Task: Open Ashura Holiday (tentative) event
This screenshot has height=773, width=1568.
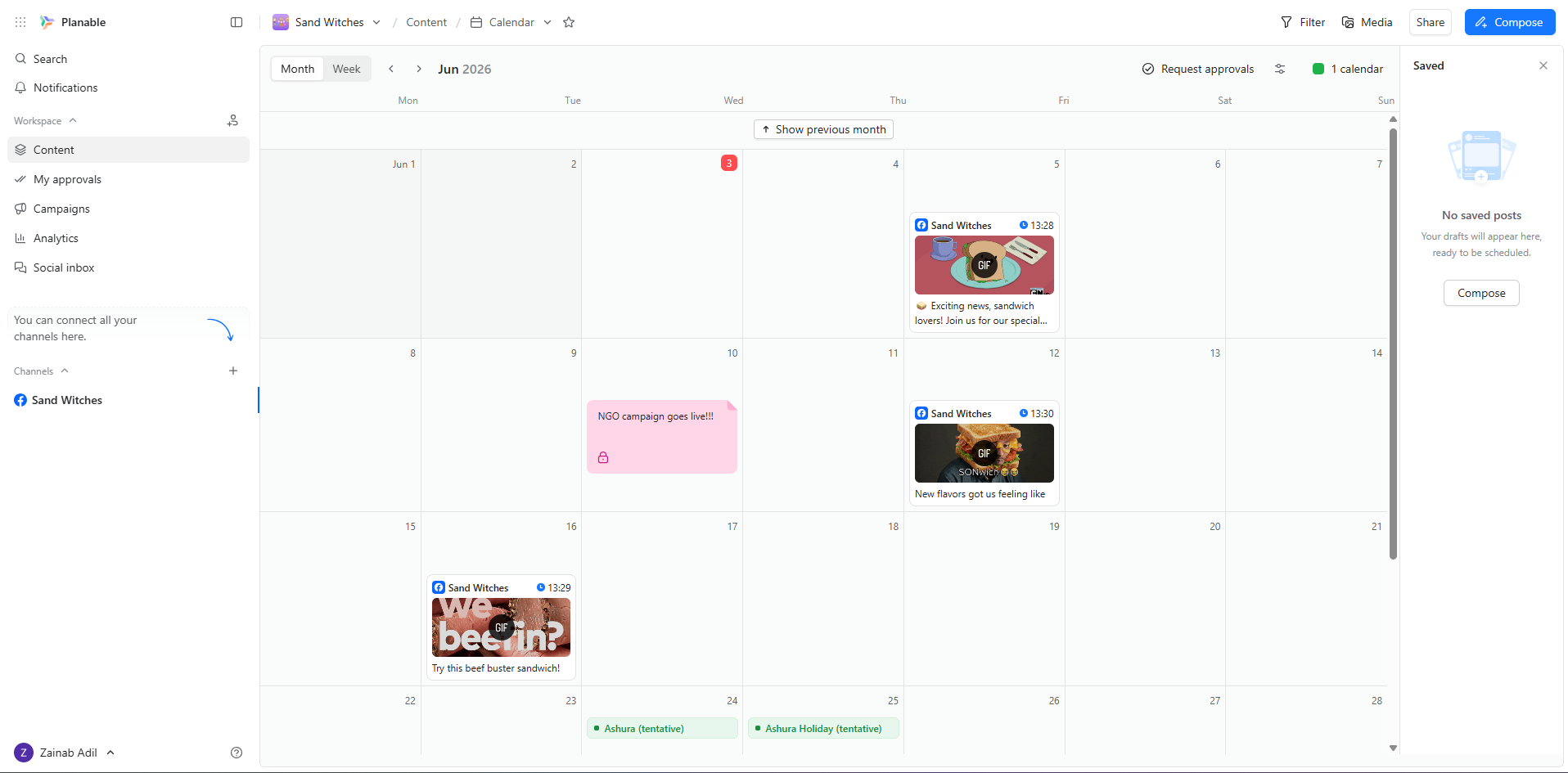Action: coord(823,728)
